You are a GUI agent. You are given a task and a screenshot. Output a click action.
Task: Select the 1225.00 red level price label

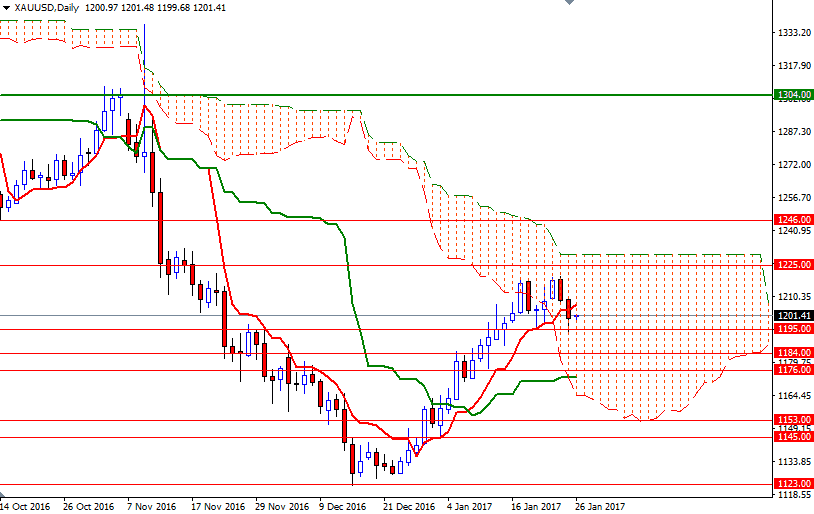(793, 265)
